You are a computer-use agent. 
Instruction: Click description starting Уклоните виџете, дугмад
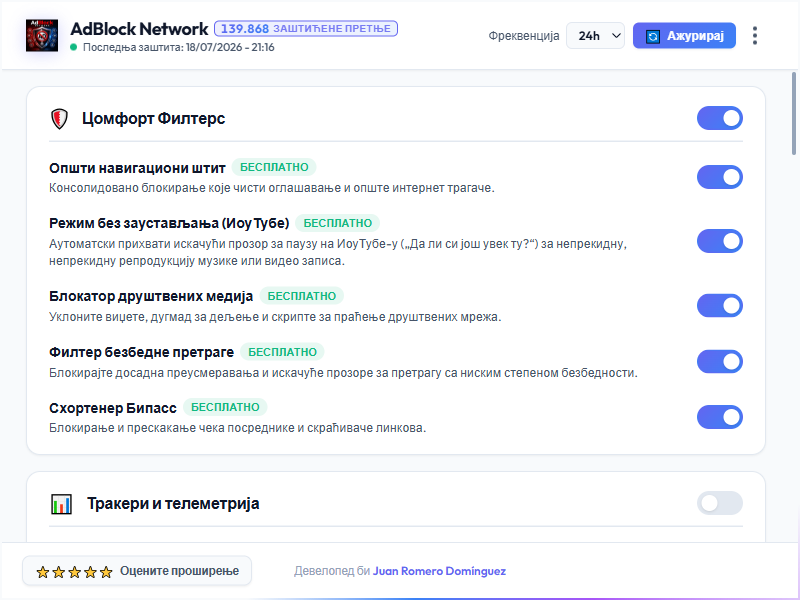click(x=275, y=317)
